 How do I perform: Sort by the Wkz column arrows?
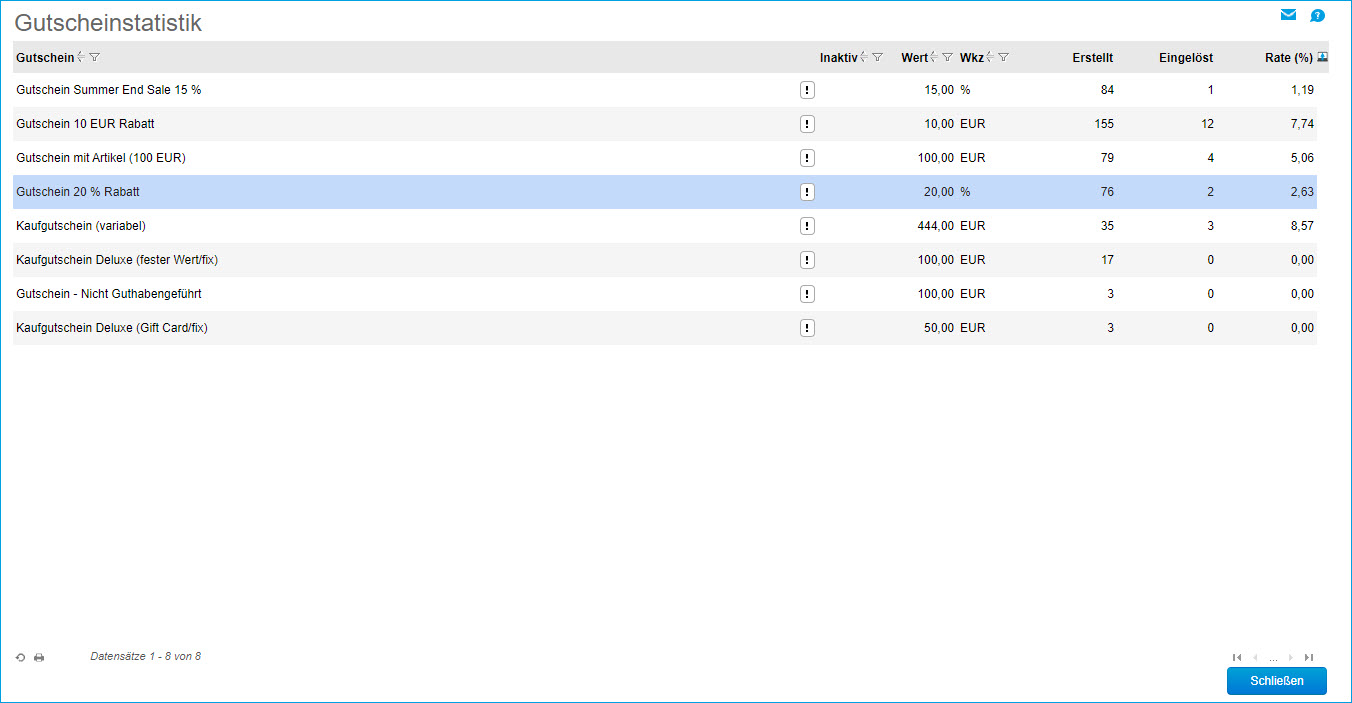click(989, 58)
